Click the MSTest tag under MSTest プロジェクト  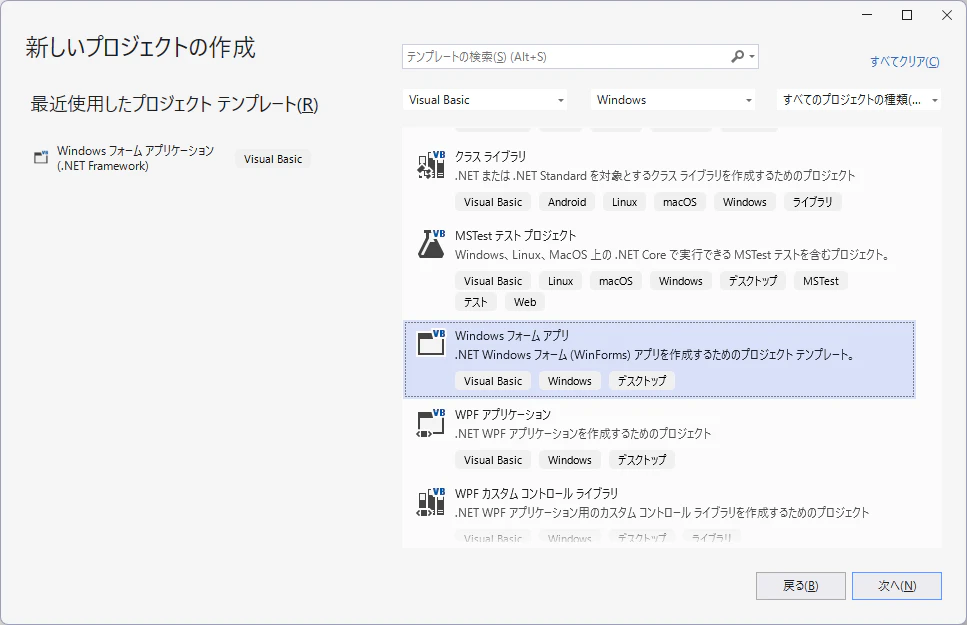820,280
